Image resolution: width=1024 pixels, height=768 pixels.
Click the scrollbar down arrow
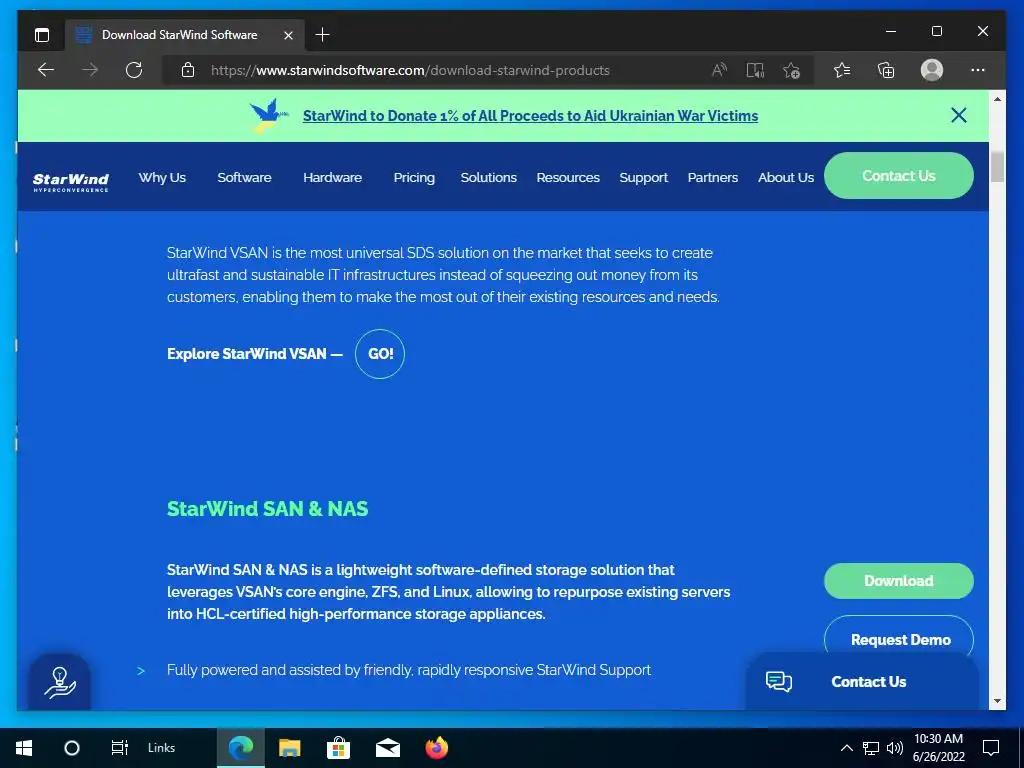click(x=997, y=701)
